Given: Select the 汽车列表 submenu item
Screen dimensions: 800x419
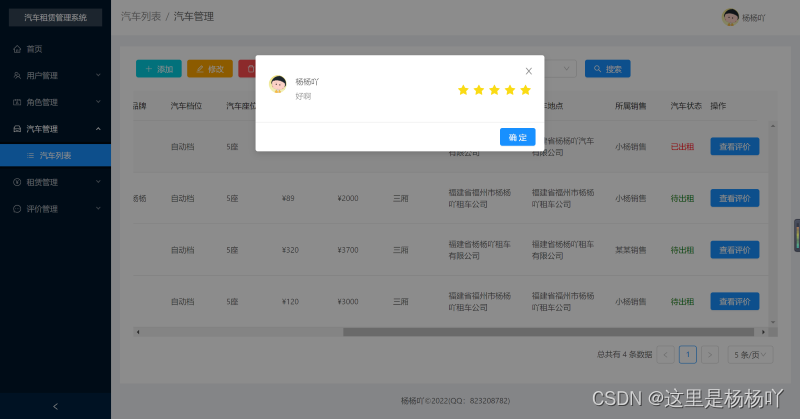Looking at the screenshot, I should (55, 155).
